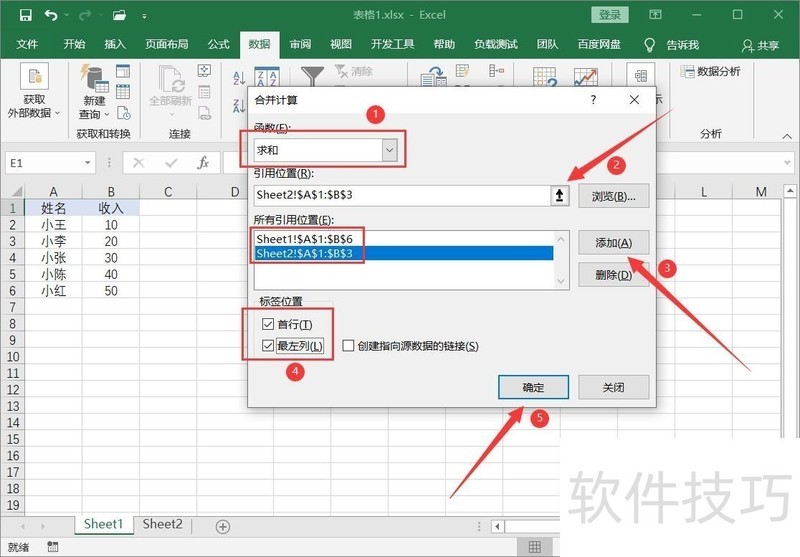800x557 pixels.
Task: Click the Filter funnel icon
Action: coord(312,75)
